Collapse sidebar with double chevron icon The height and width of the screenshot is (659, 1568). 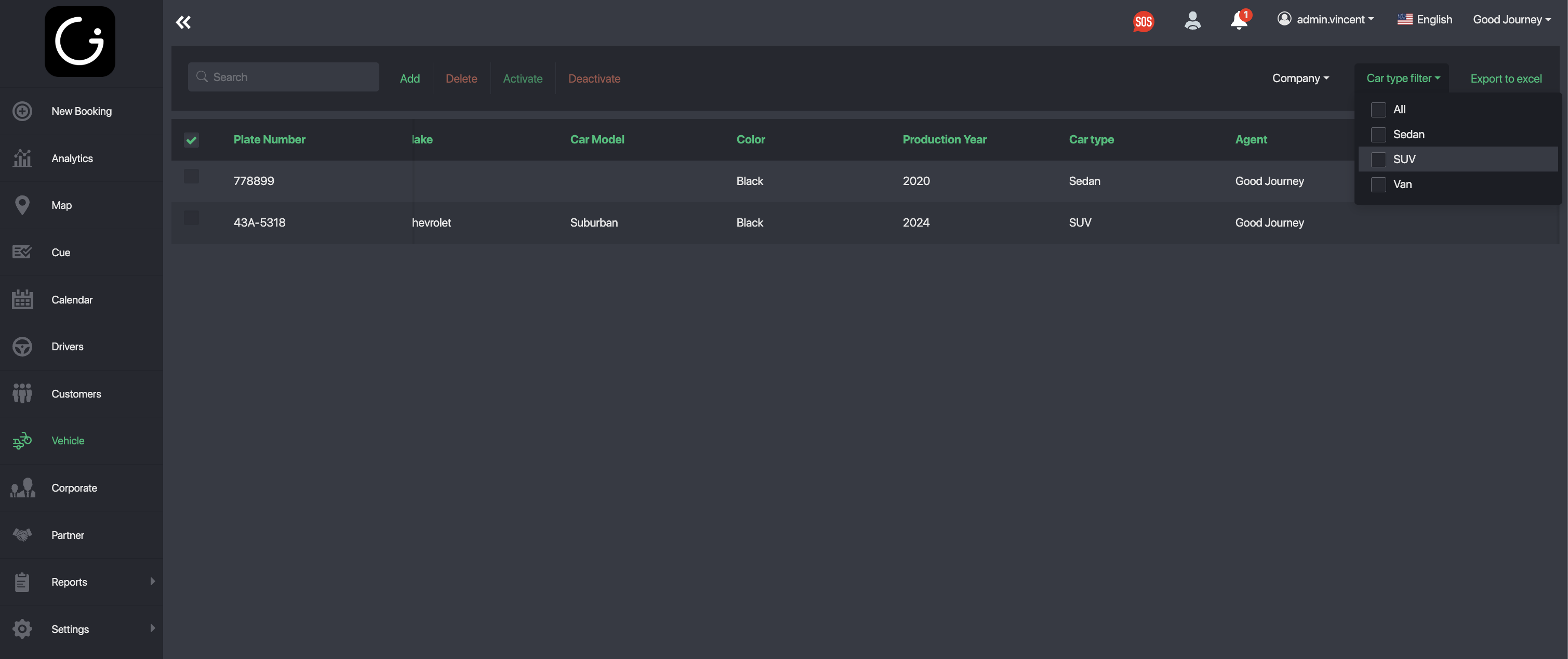coord(183,22)
